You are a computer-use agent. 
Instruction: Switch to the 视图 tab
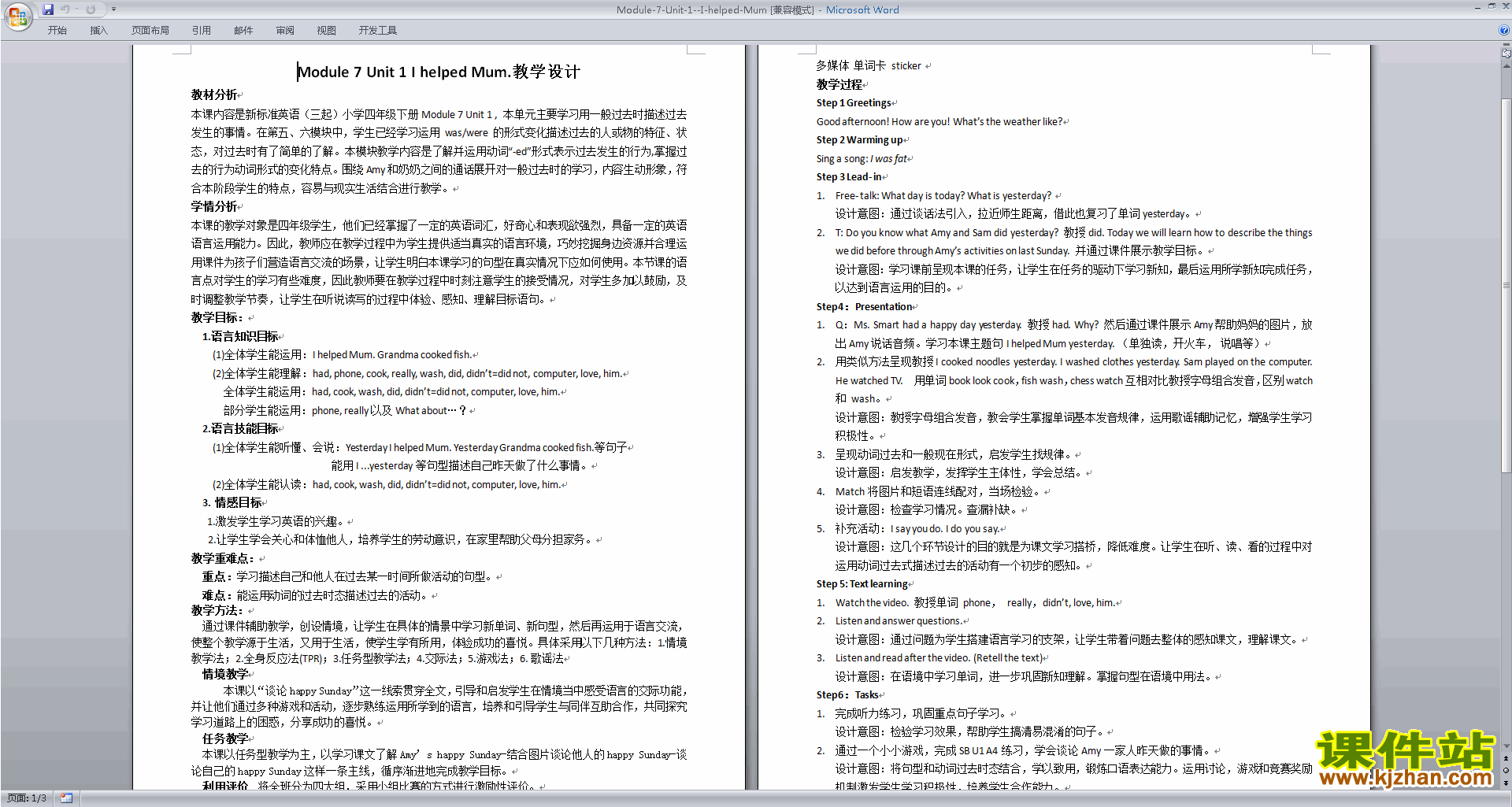tap(326, 30)
